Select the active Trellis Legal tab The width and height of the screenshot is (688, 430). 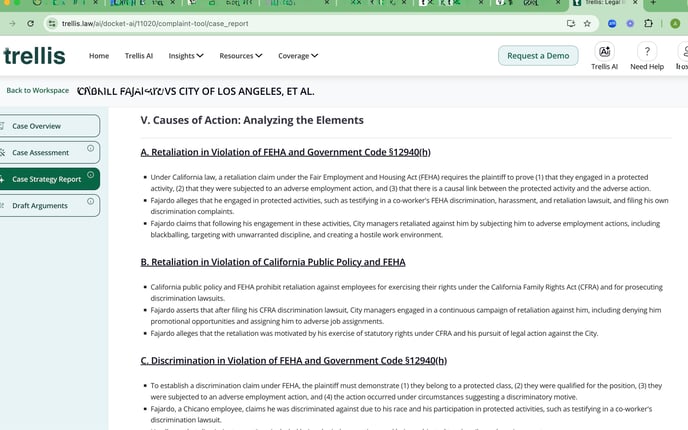pos(606,4)
